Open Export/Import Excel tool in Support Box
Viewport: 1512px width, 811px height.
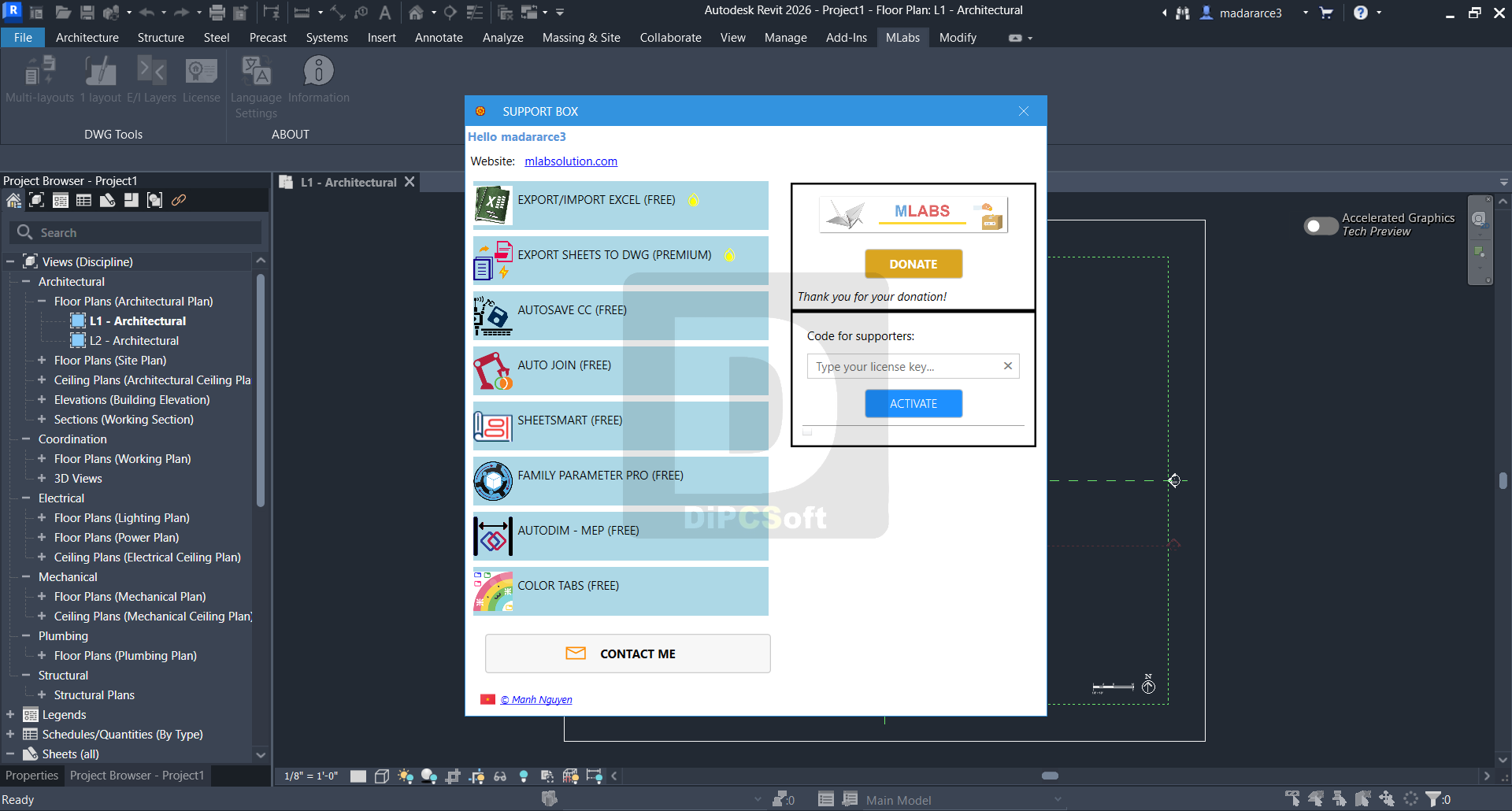621,206
